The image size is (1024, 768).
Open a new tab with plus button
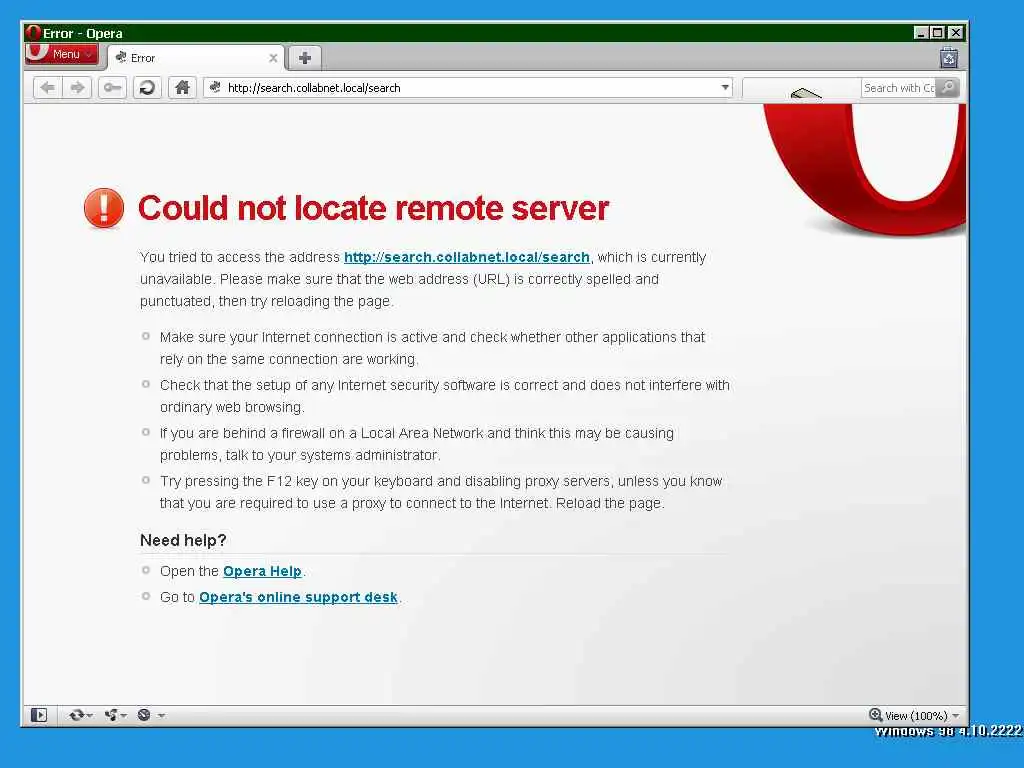(304, 58)
